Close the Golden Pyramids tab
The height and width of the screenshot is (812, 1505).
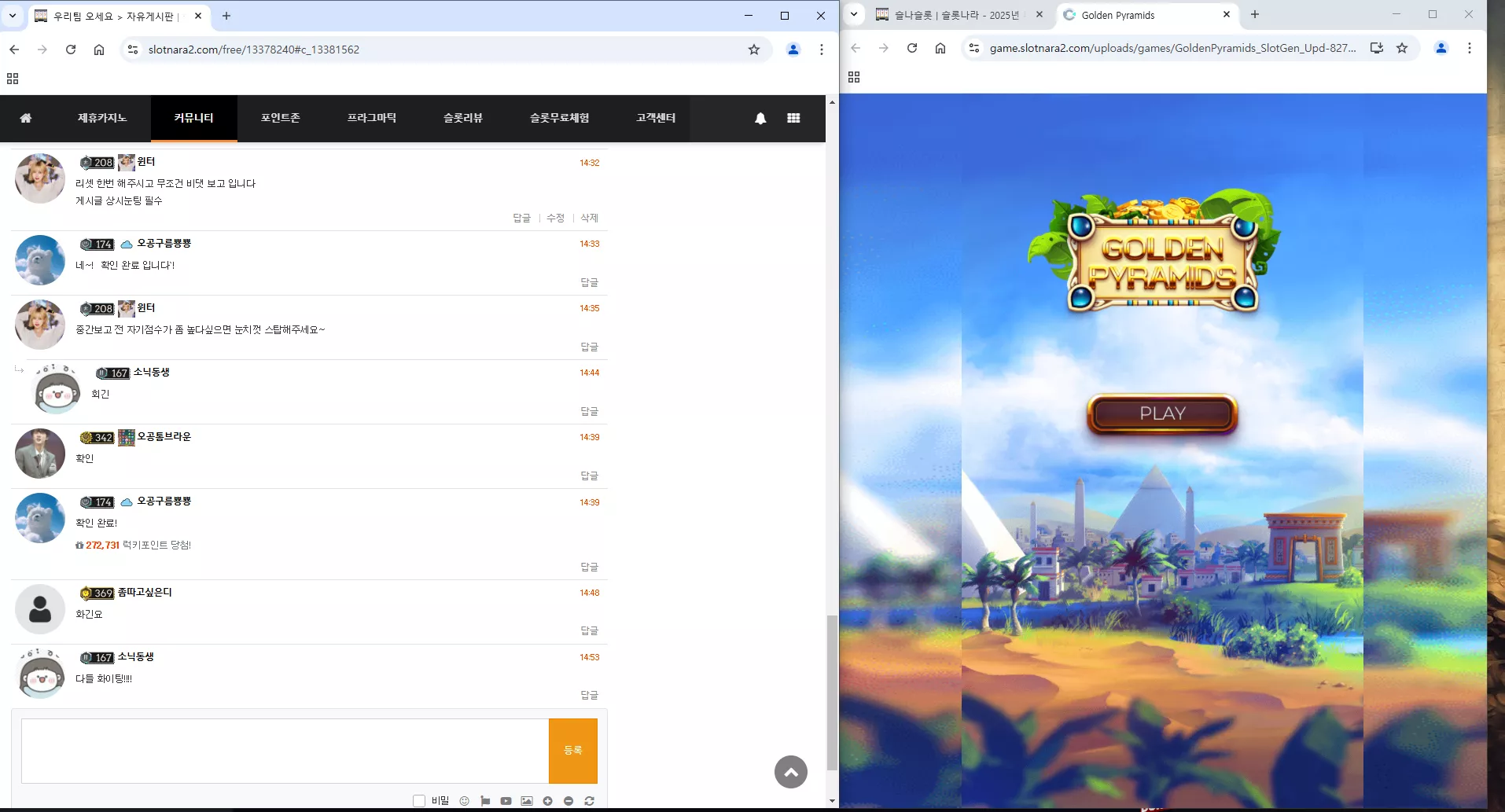1227,14
